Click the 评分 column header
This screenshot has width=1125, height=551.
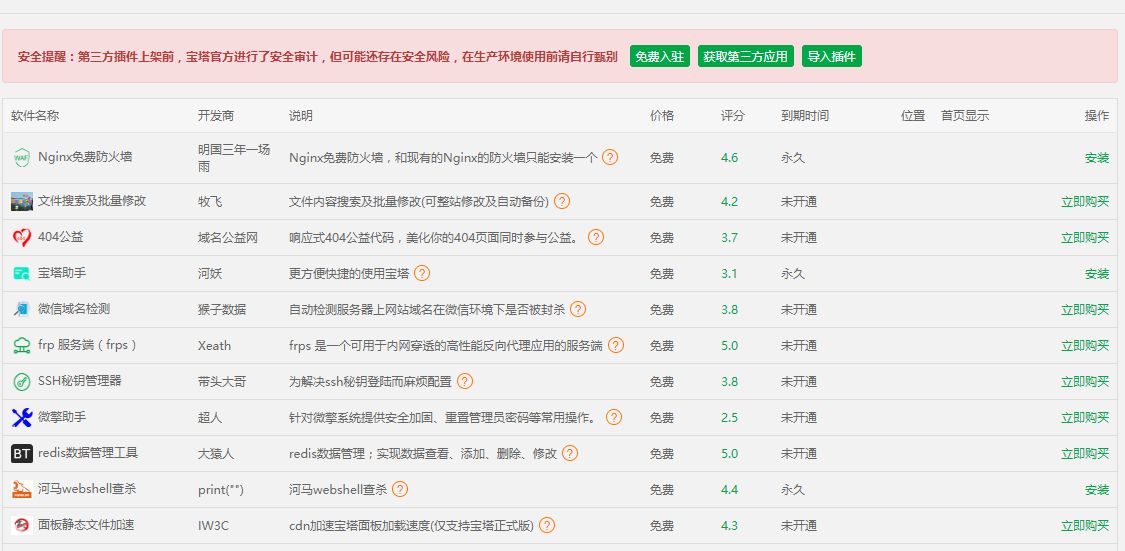point(733,116)
